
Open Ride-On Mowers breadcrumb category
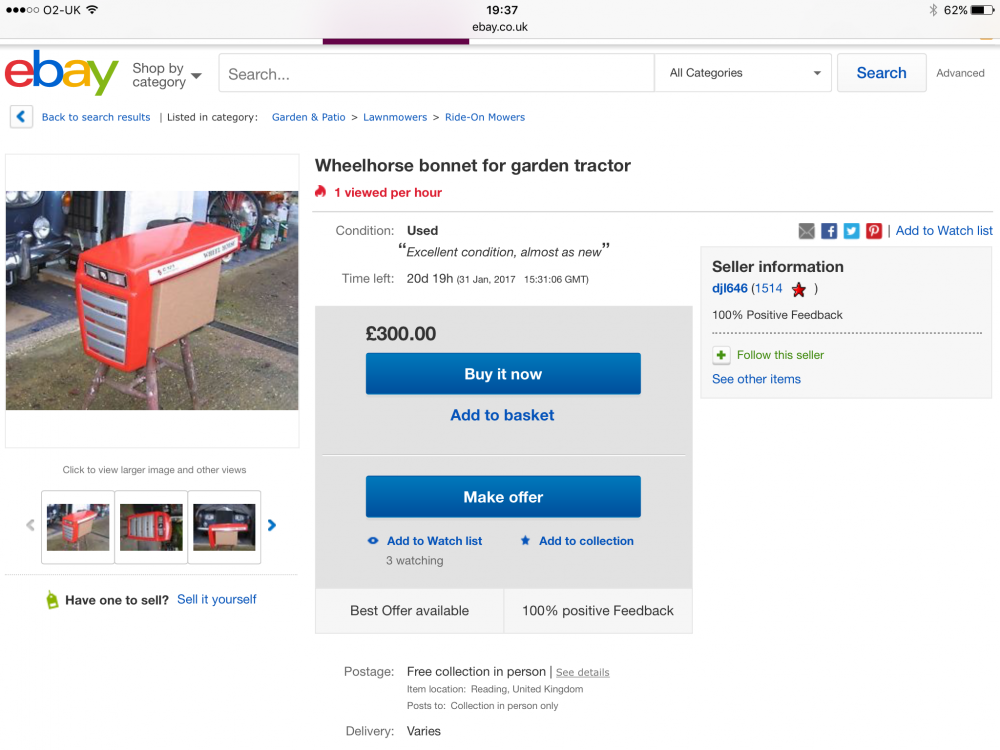tap(485, 117)
